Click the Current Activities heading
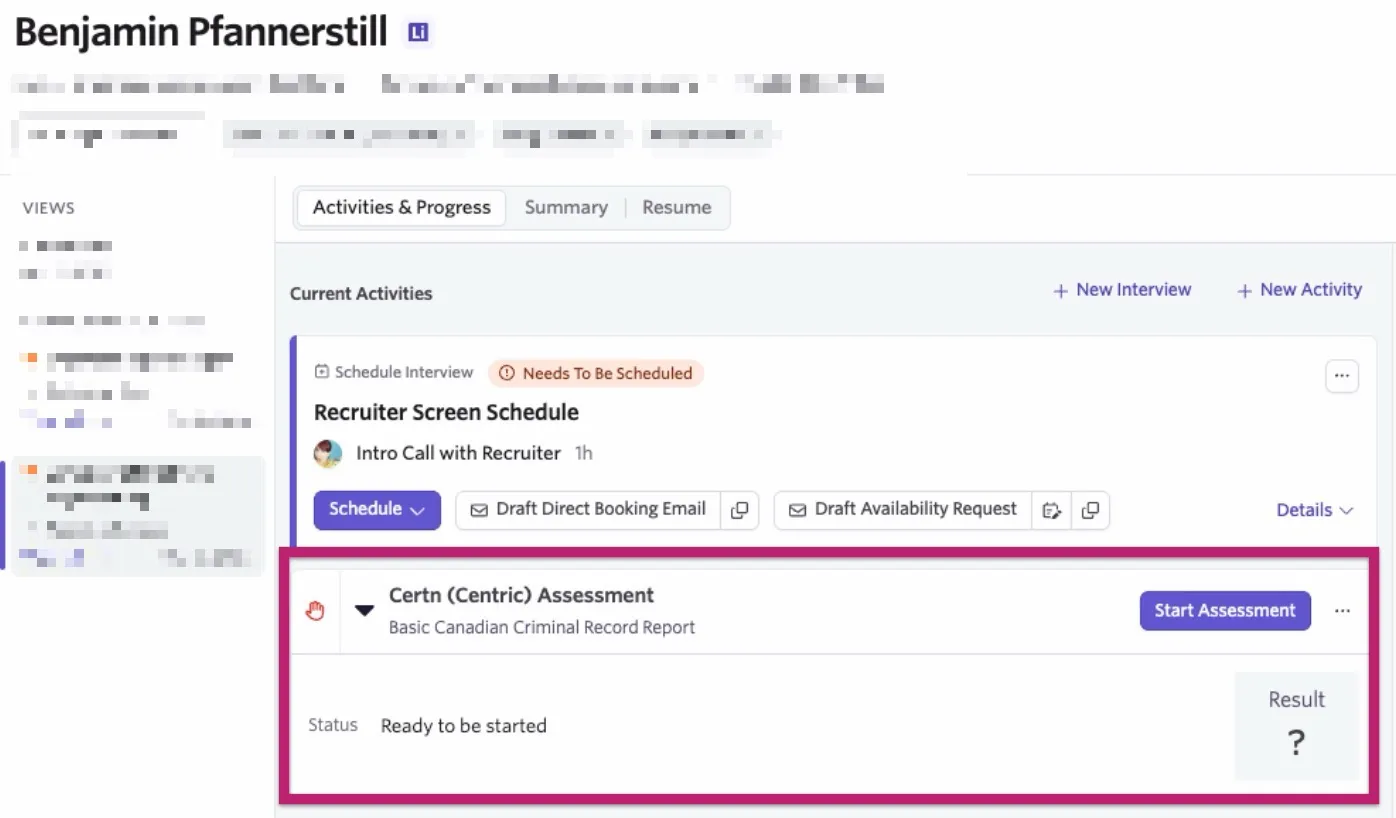Viewport: 1396px width, 818px height. point(361,294)
